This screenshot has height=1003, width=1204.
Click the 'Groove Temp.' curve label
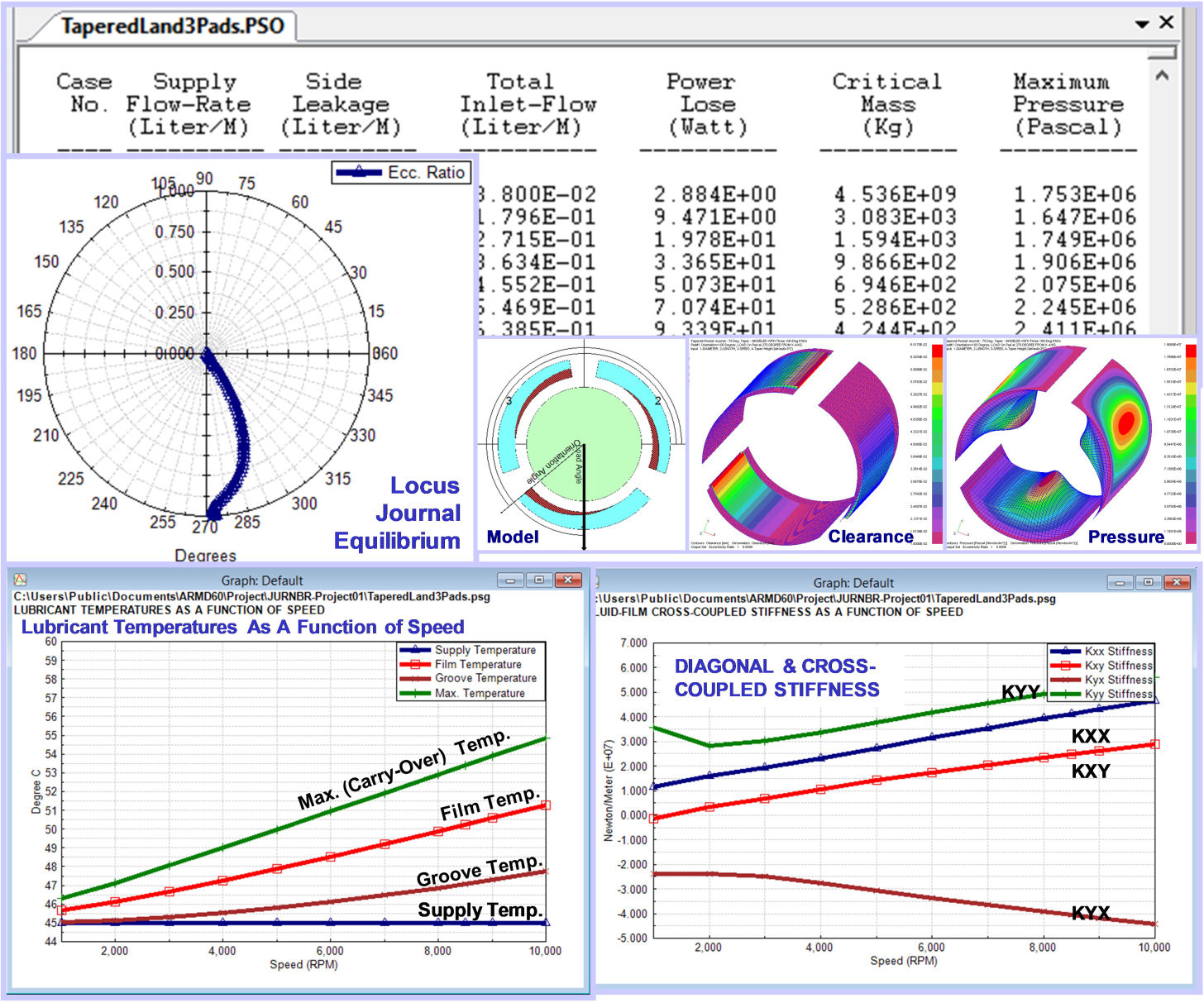click(480, 871)
